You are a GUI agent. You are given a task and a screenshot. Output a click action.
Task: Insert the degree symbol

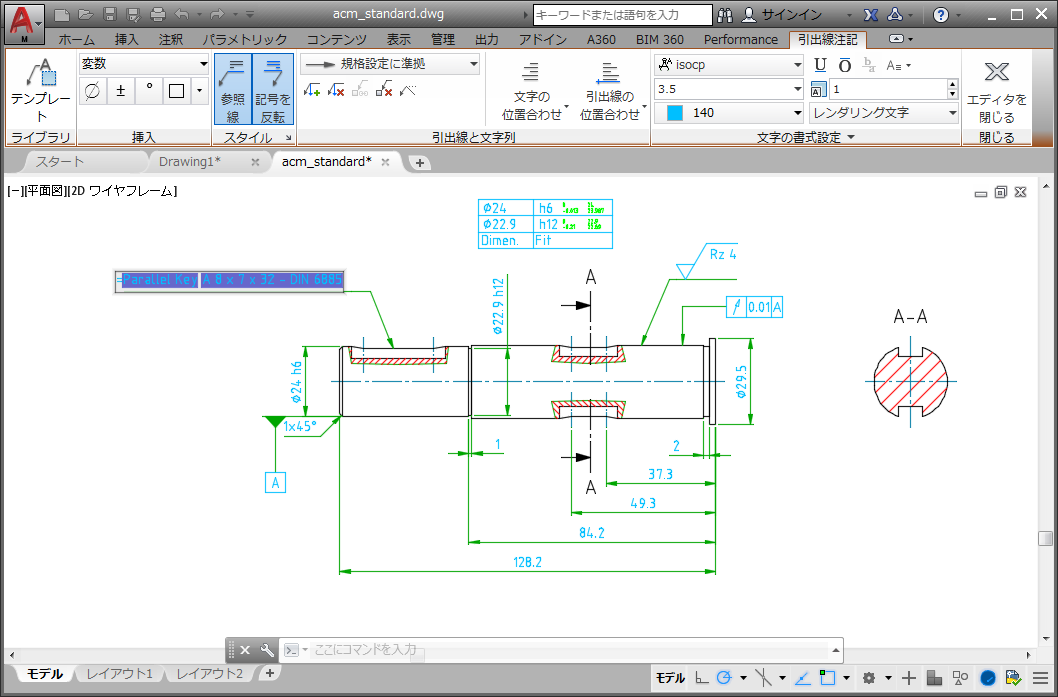pyautogui.click(x=149, y=90)
